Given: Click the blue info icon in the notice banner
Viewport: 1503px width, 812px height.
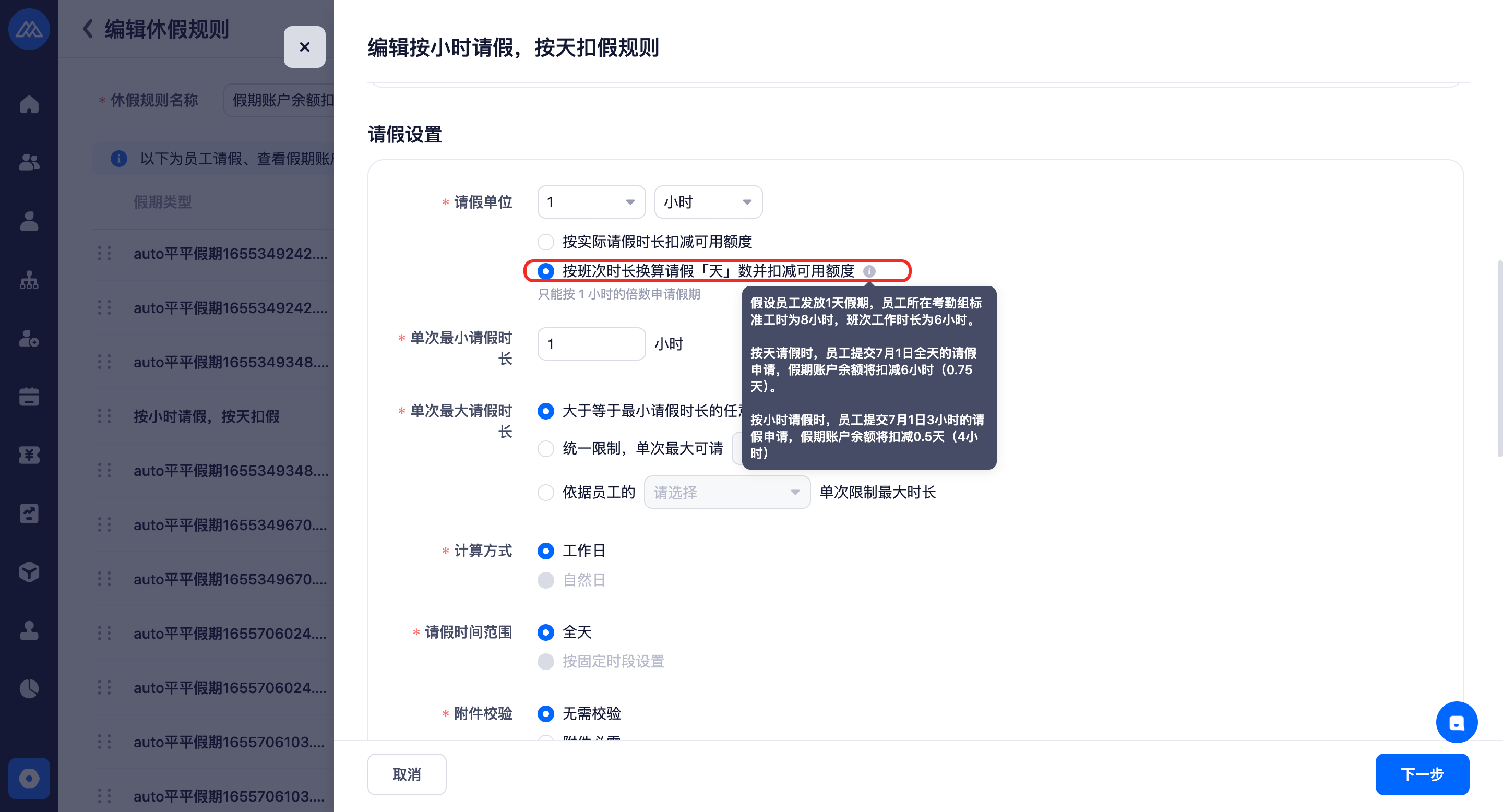Looking at the screenshot, I should (x=119, y=159).
